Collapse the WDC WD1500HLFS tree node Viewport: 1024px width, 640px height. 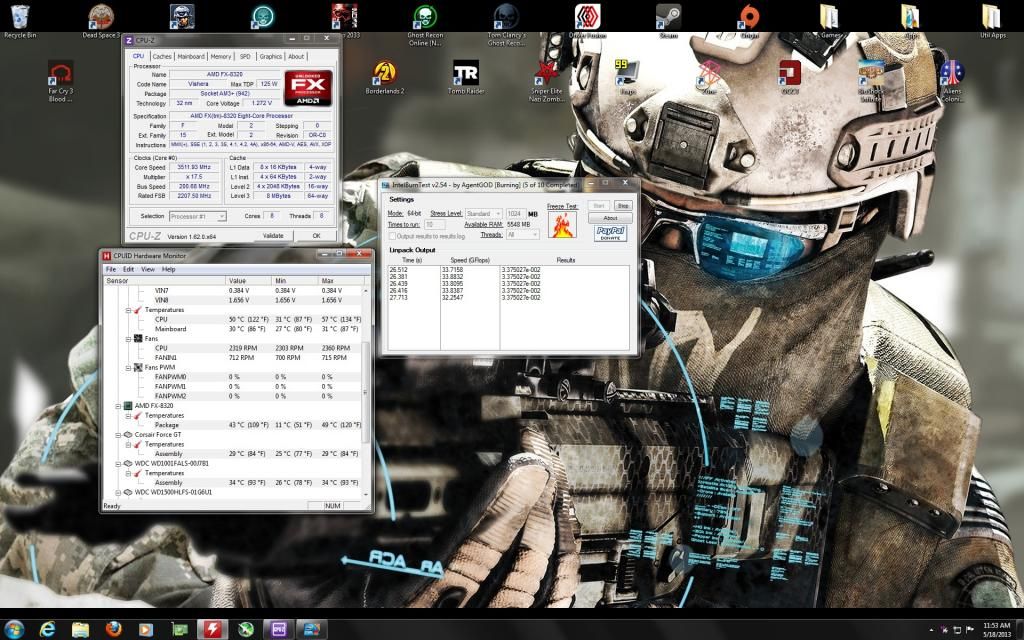[118, 492]
